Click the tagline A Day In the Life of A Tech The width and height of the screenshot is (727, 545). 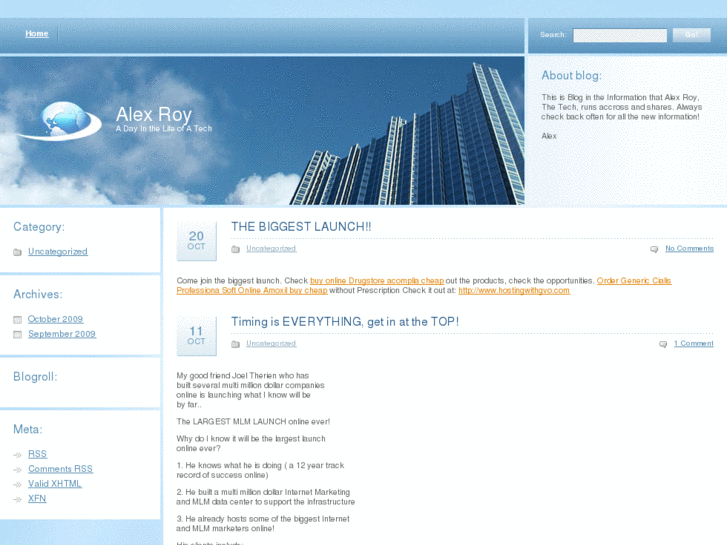[164, 128]
